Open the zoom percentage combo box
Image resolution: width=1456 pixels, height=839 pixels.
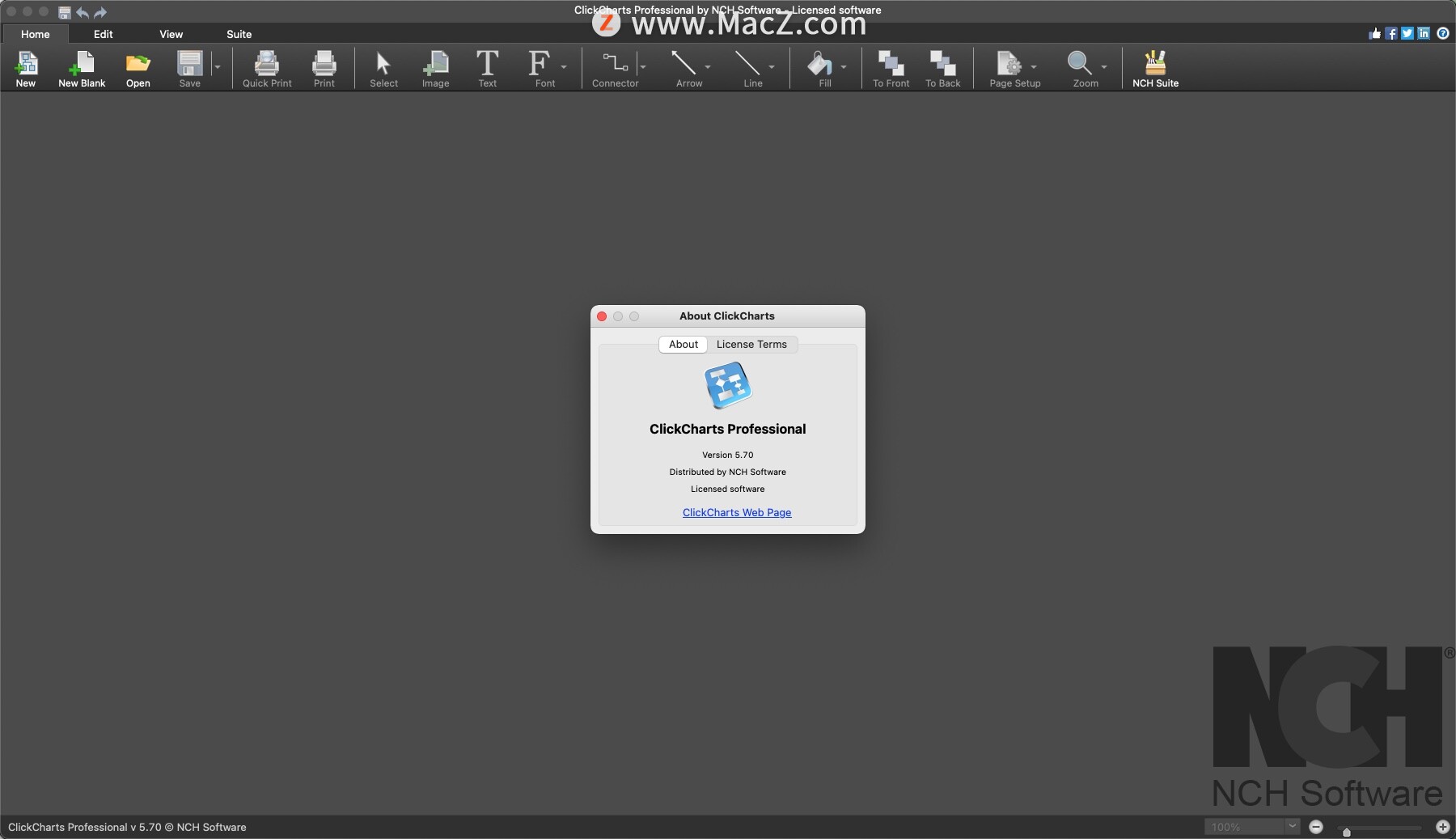point(1292,826)
